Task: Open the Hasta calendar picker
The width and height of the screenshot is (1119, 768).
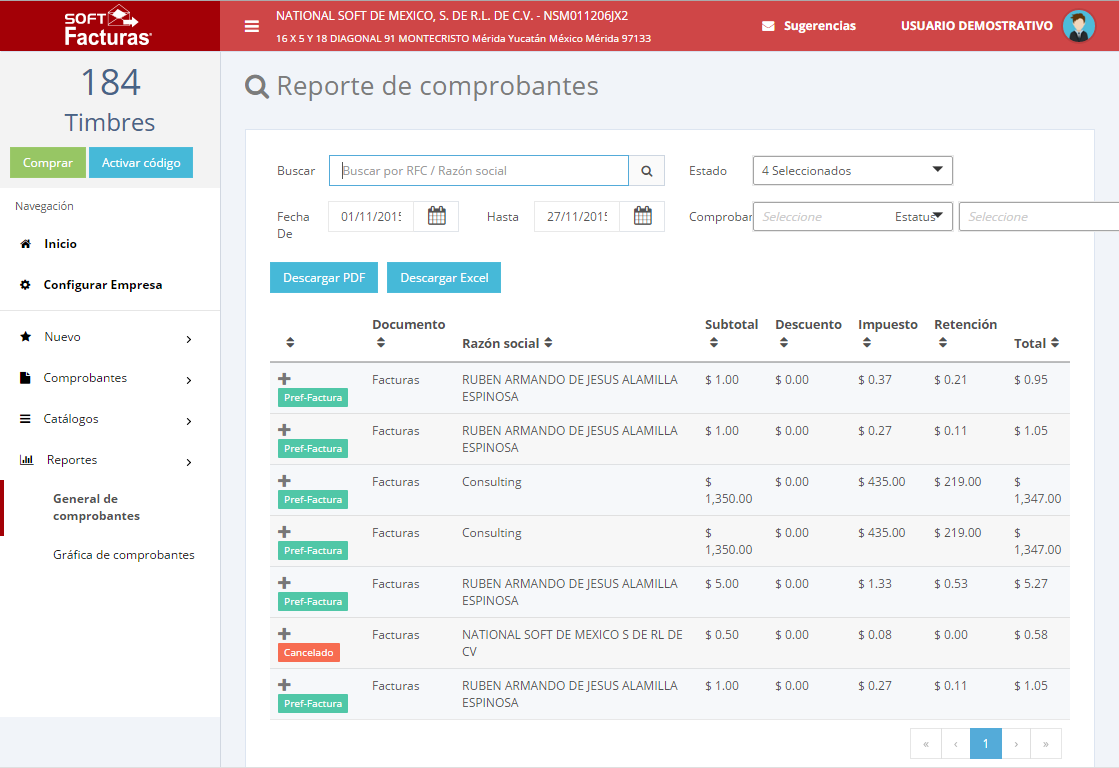Action: pos(642,216)
